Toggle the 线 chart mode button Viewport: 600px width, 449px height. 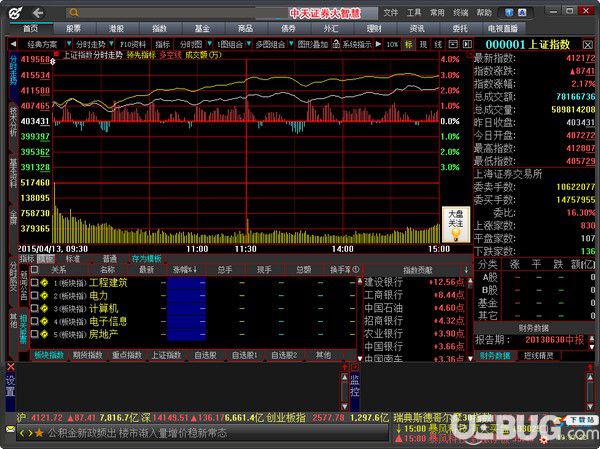tap(438, 44)
